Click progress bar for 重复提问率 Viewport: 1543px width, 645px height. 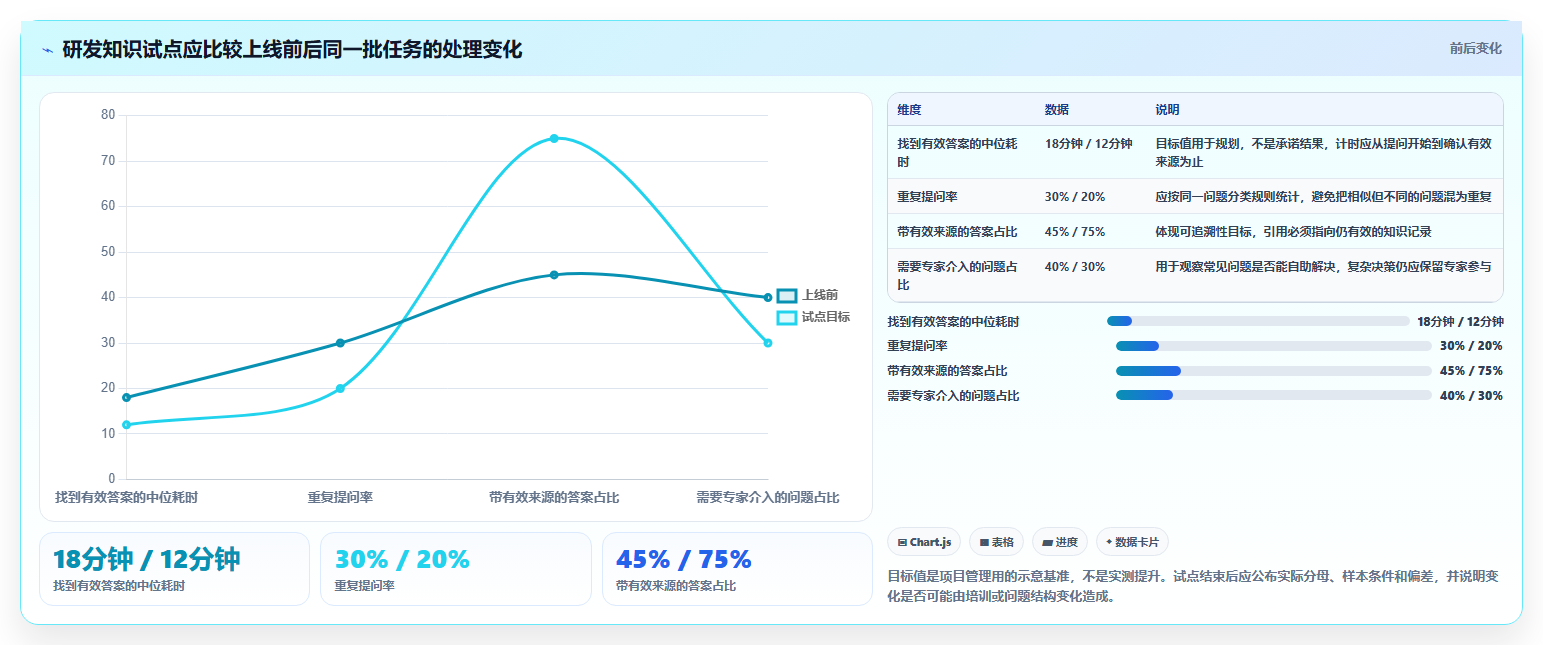point(1274,346)
